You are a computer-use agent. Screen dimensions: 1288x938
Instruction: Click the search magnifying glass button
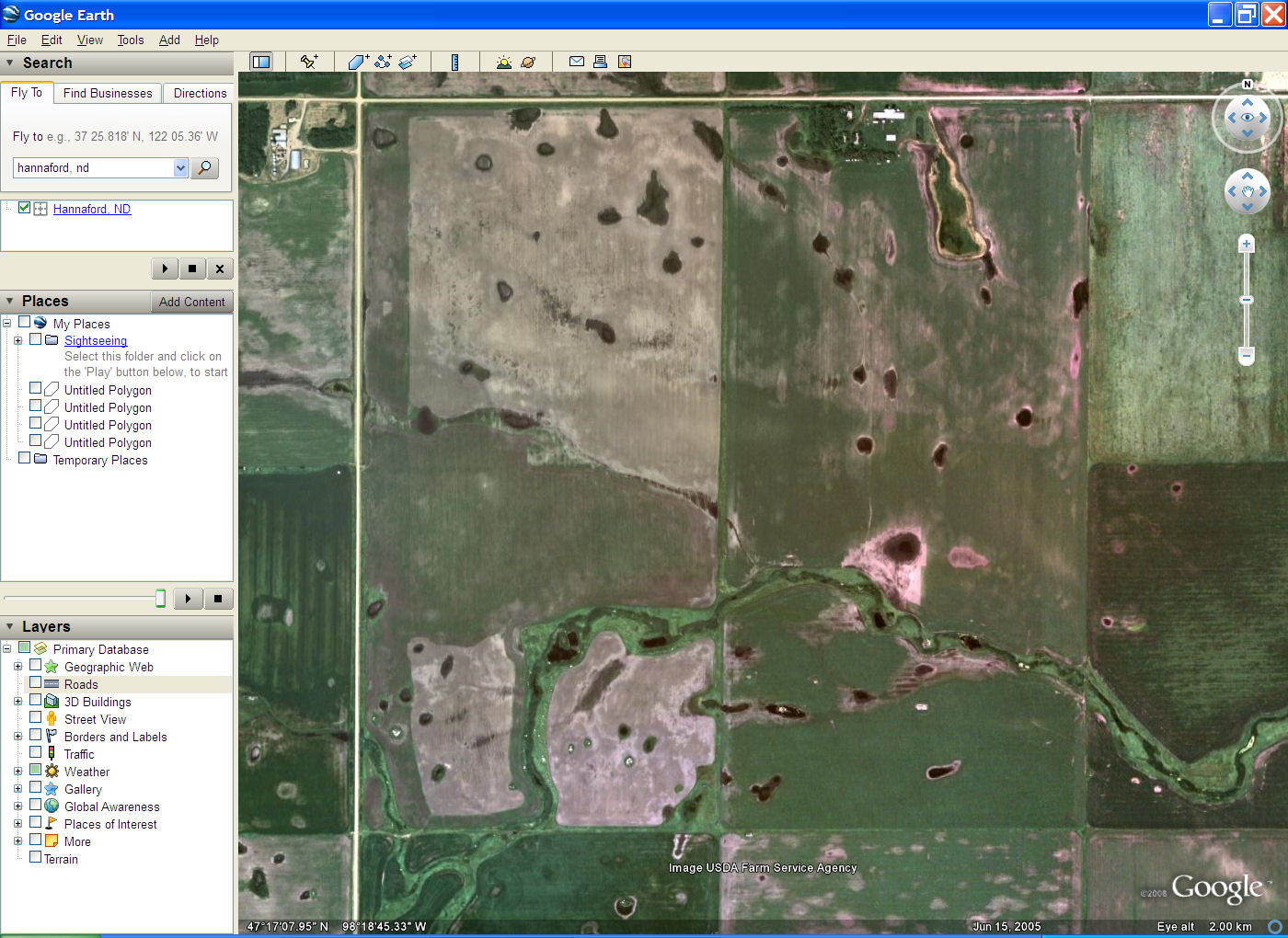204,167
